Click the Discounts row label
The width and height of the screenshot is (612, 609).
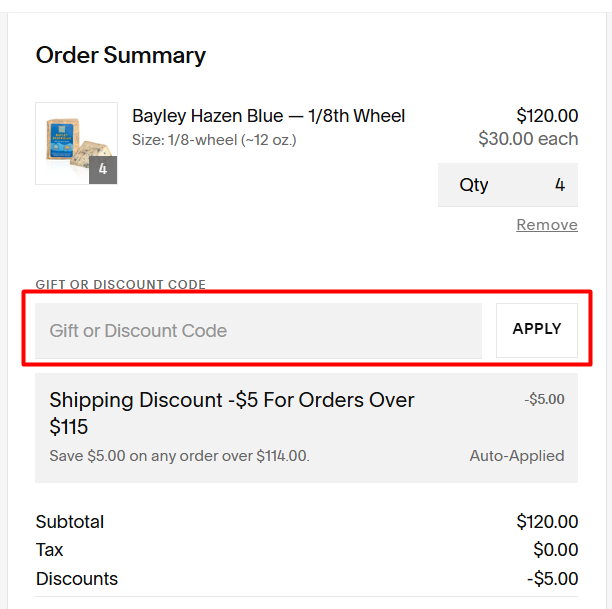coord(77,579)
